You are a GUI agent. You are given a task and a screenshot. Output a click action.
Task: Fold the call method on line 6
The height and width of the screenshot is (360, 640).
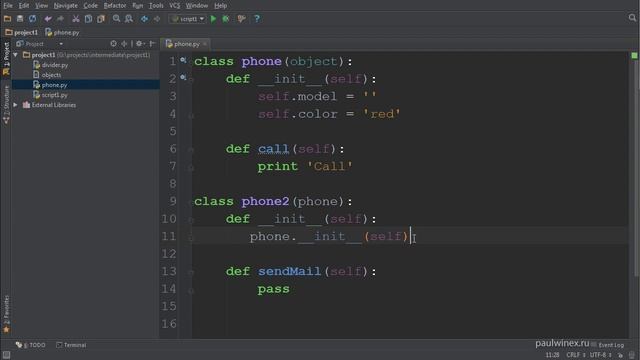point(191,150)
